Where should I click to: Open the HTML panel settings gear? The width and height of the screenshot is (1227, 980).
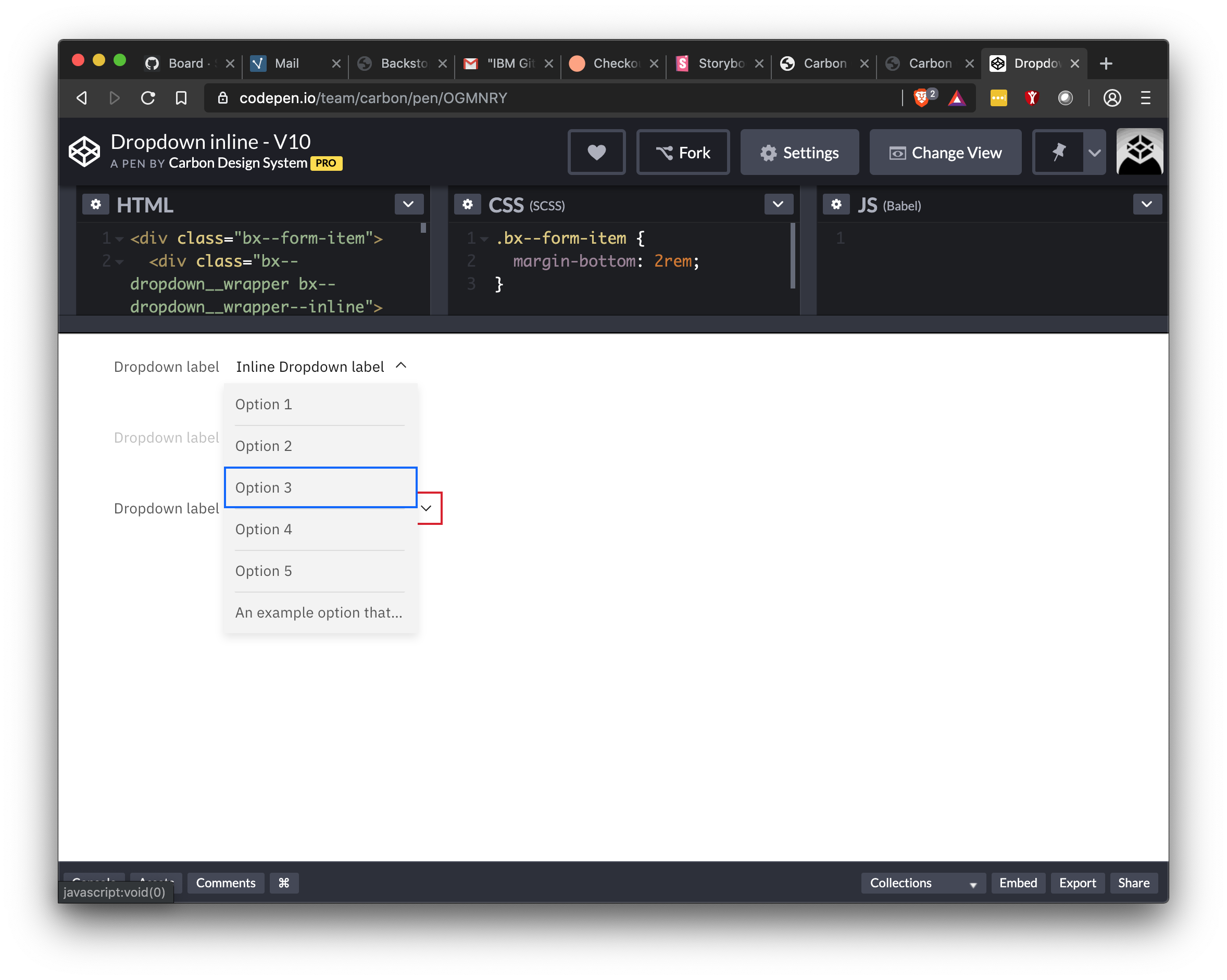coord(96,204)
